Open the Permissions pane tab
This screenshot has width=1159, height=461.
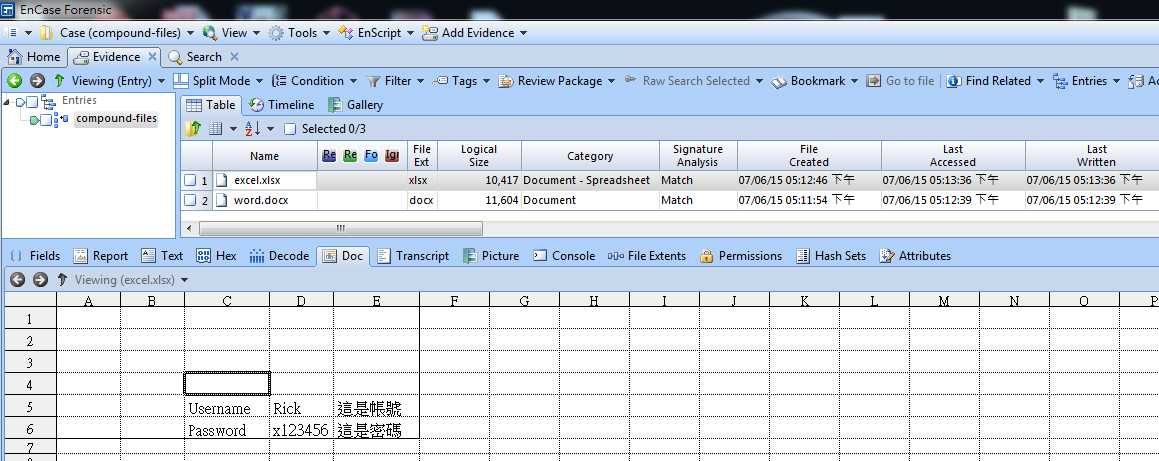(741, 256)
